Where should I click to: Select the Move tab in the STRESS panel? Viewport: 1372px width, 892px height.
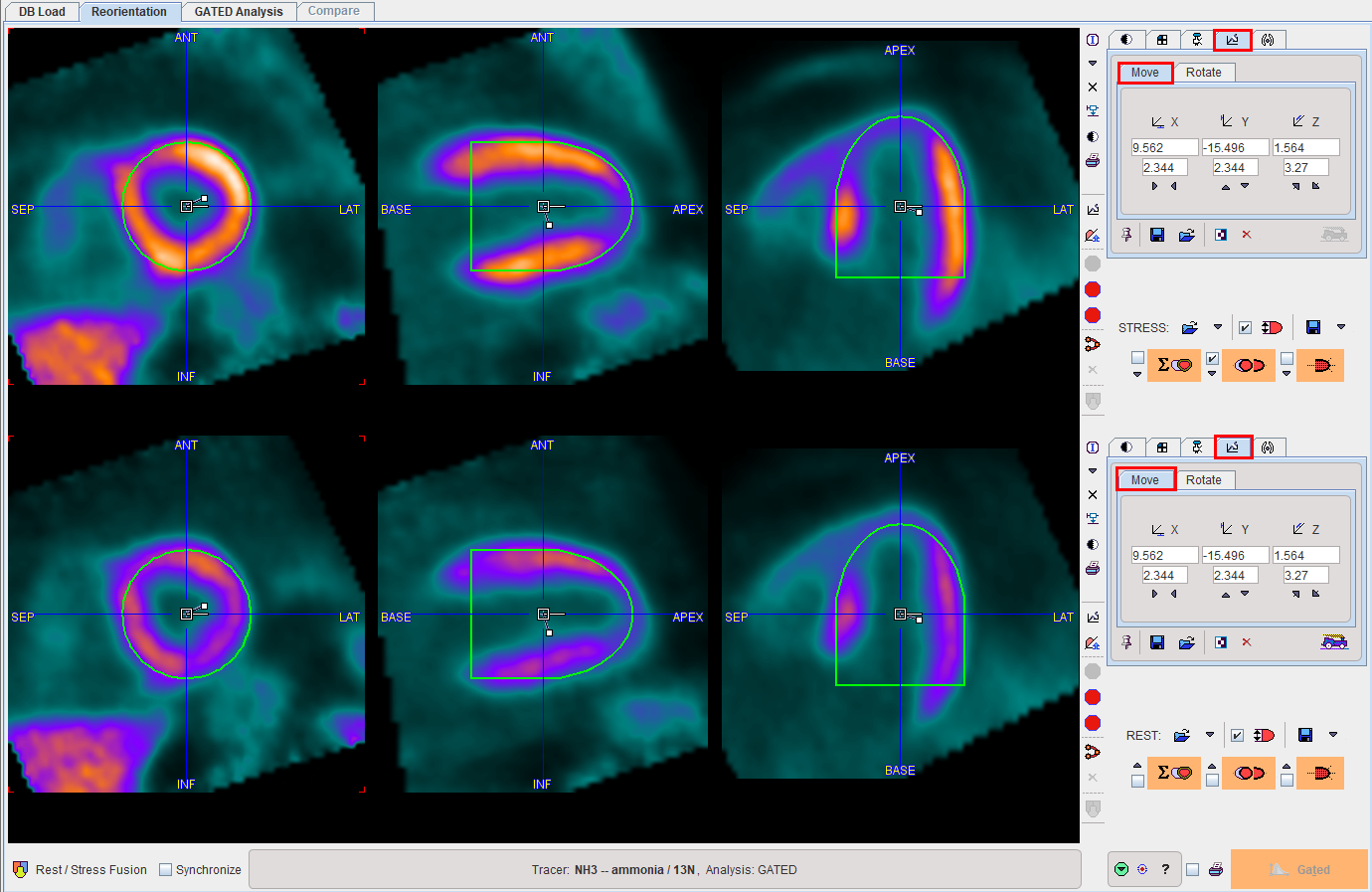click(1144, 73)
